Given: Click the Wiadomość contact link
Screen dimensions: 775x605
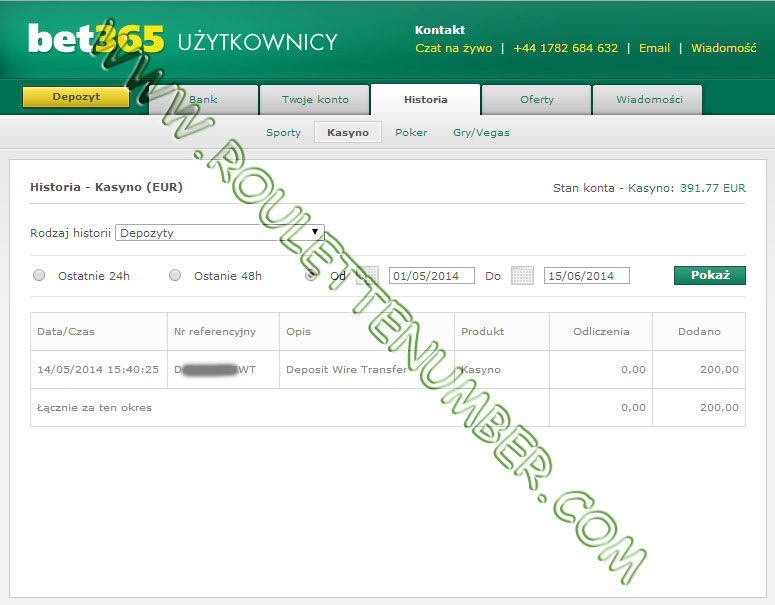Looking at the screenshot, I should coord(724,48).
